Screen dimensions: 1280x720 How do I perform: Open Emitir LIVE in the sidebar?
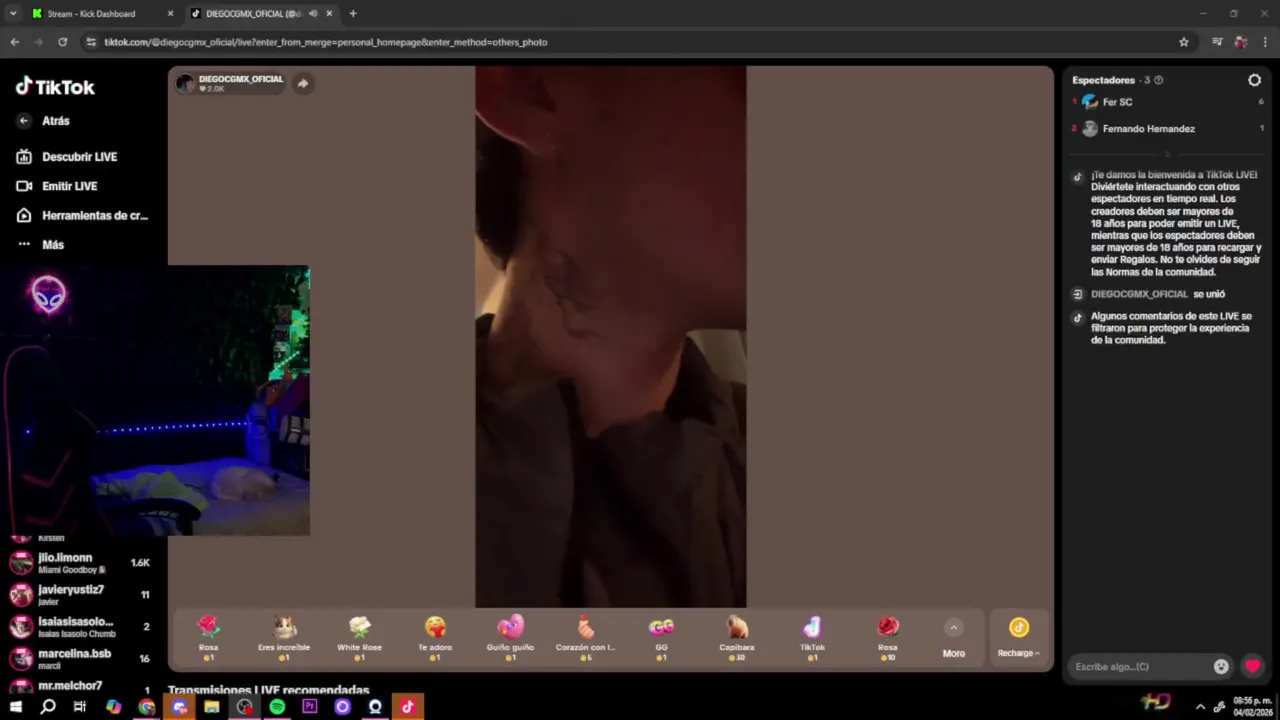pos(58,186)
